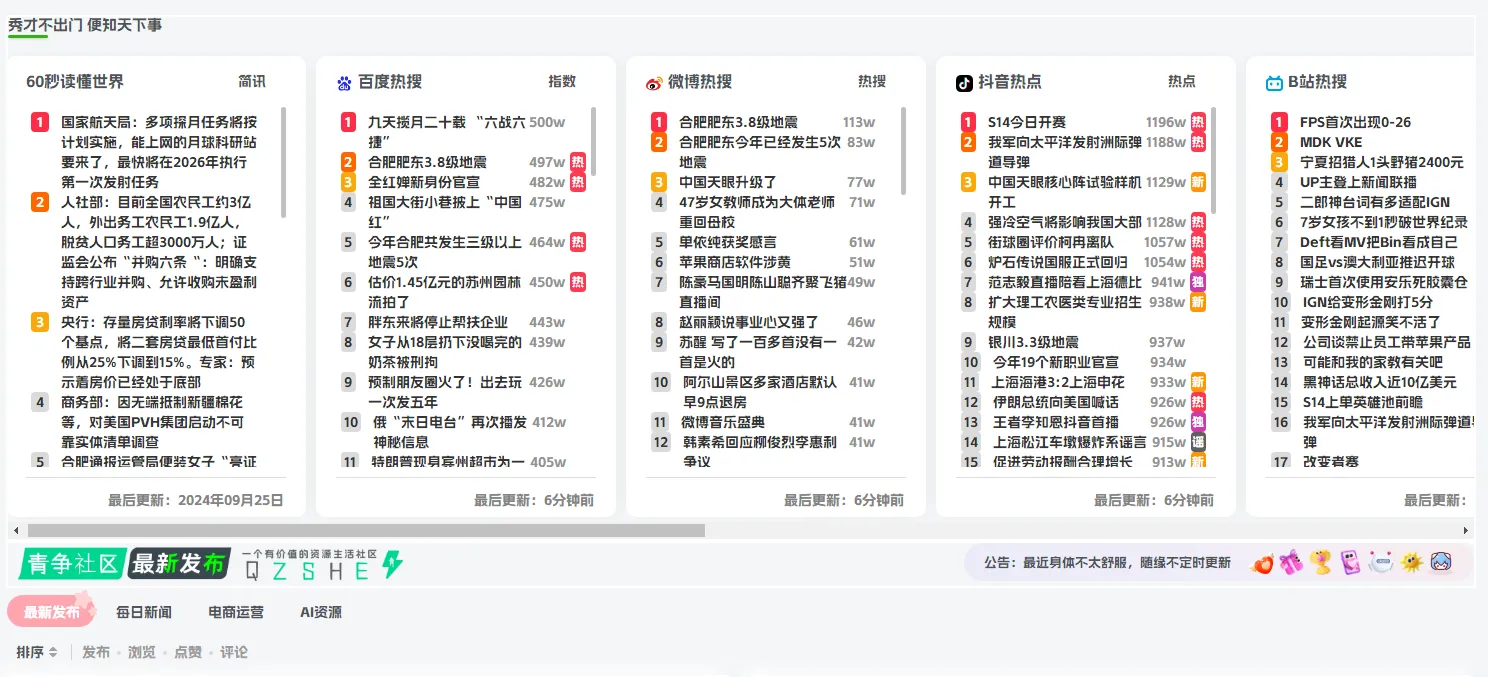Open 九天揽月二十载 Baidu headline

click(446, 132)
